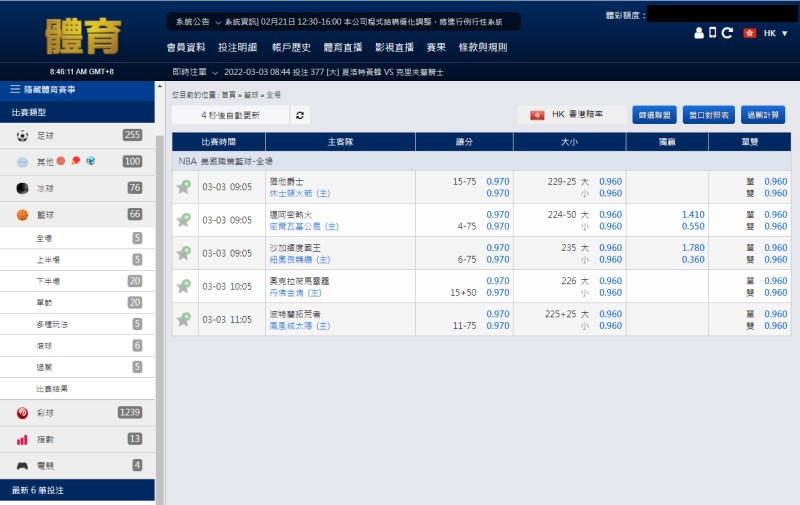Click the 篩選聯盟 button
The image size is (800, 505).
click(x=655, y=115)
